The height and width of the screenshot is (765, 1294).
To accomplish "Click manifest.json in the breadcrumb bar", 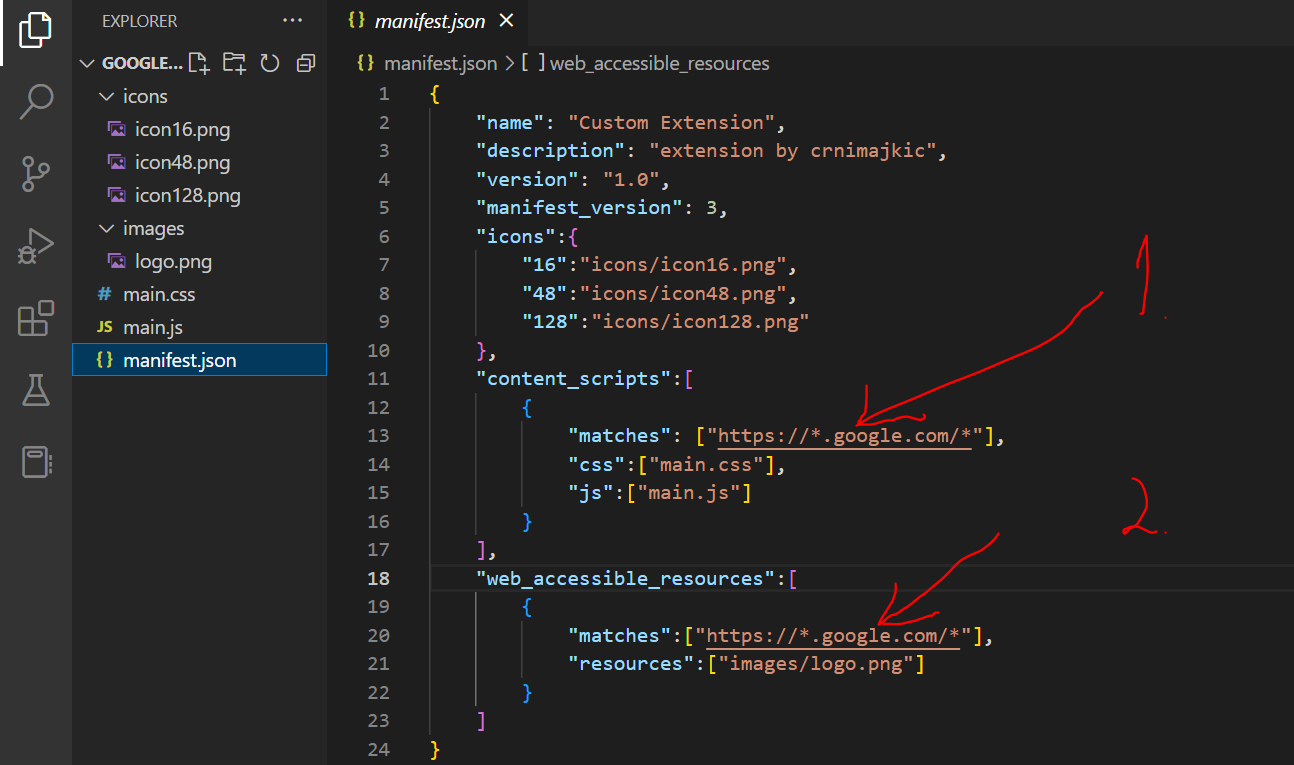I will click(x=440, y=63).
